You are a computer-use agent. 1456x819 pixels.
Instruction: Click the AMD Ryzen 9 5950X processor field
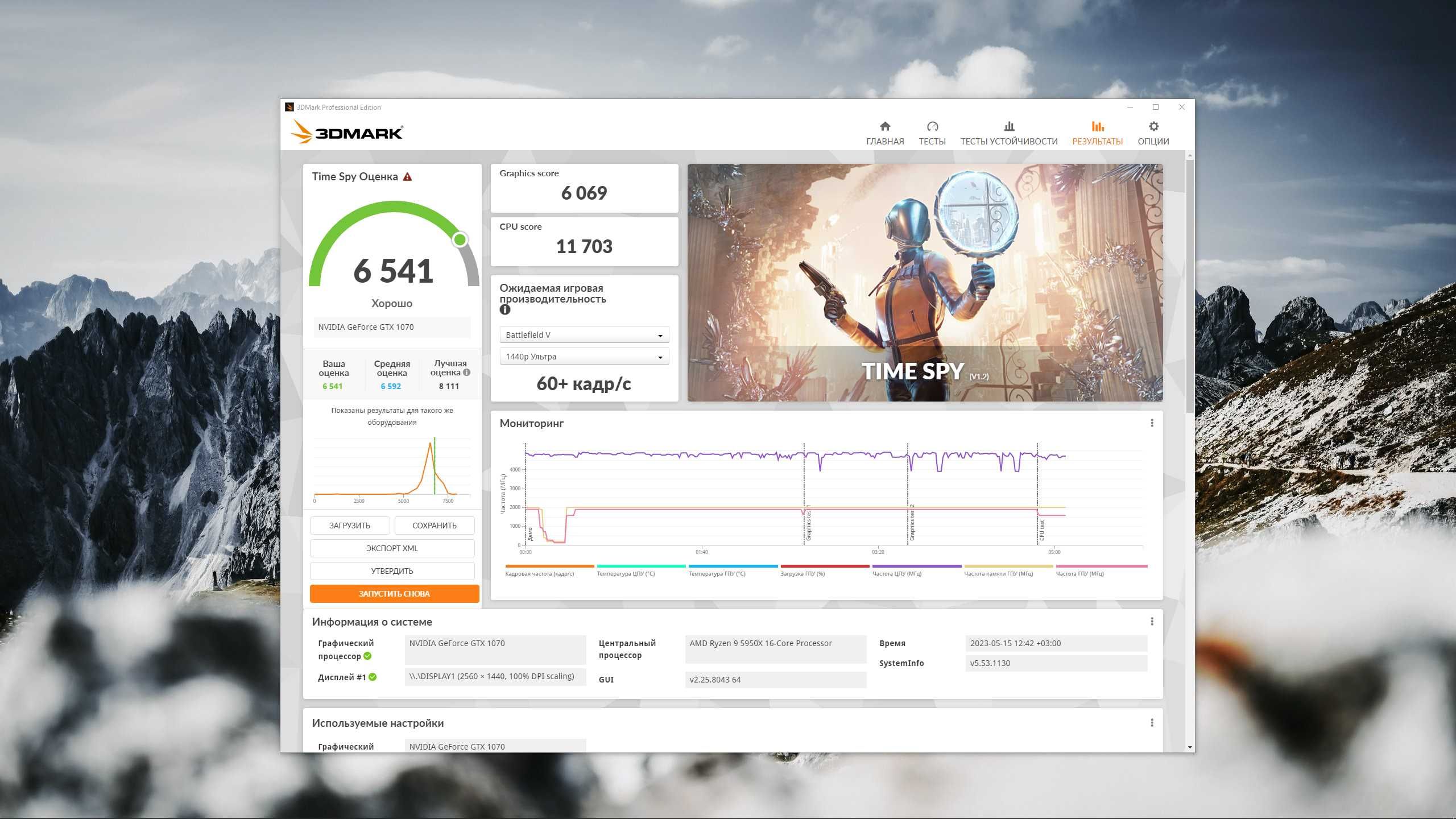pos(776,649)
